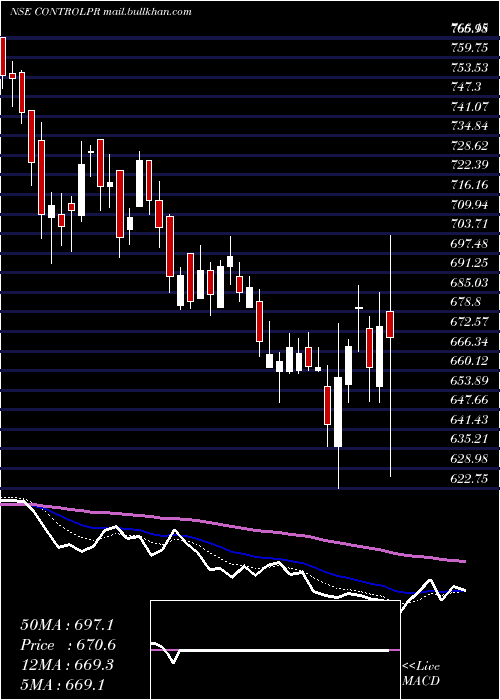The width and height of the screenshot is (500, 700).
Task: Select the 672.57 price axis label
Action: point(469,322)
